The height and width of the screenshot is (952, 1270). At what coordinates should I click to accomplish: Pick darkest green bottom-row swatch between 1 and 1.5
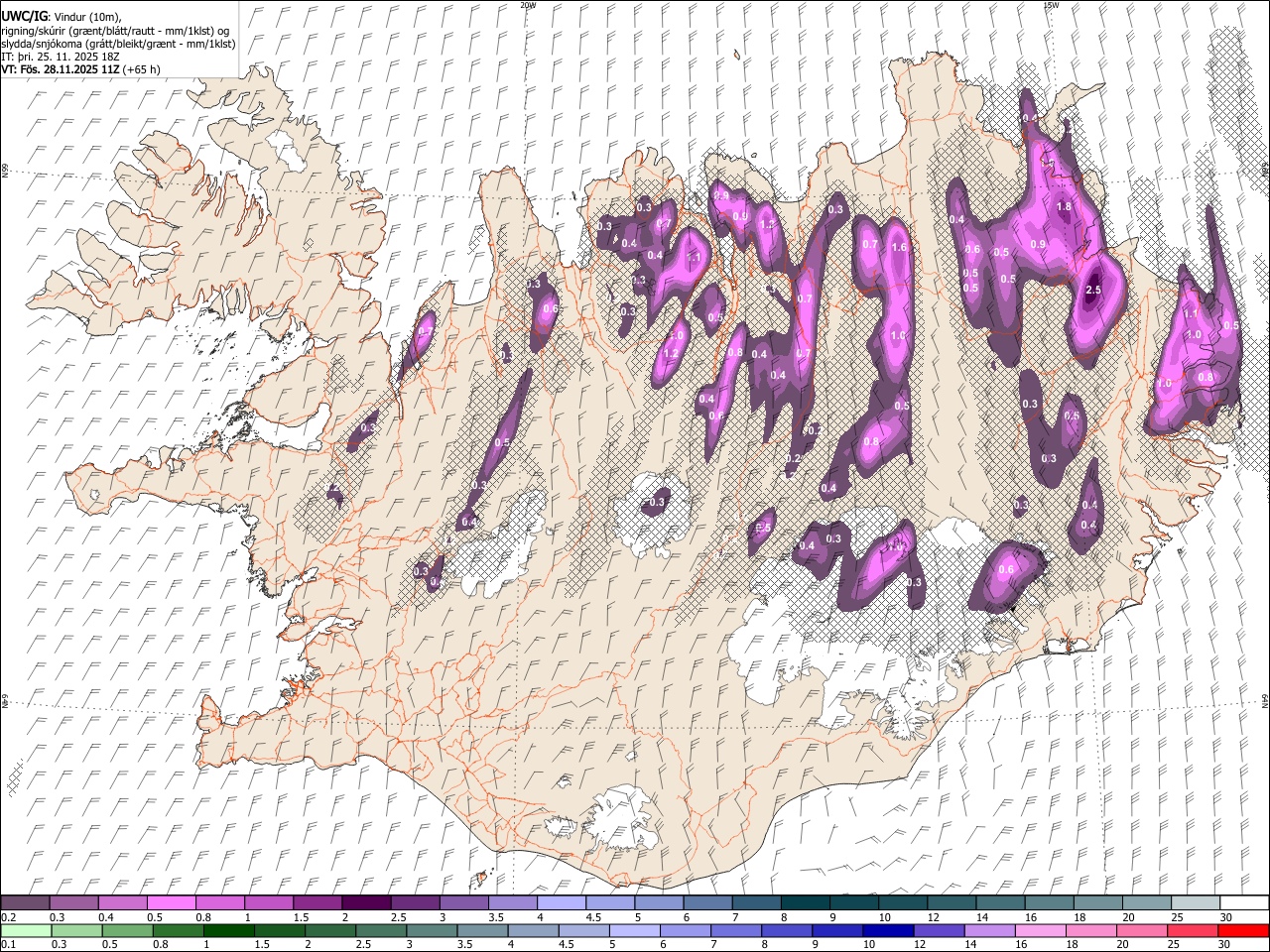point(227,930)
